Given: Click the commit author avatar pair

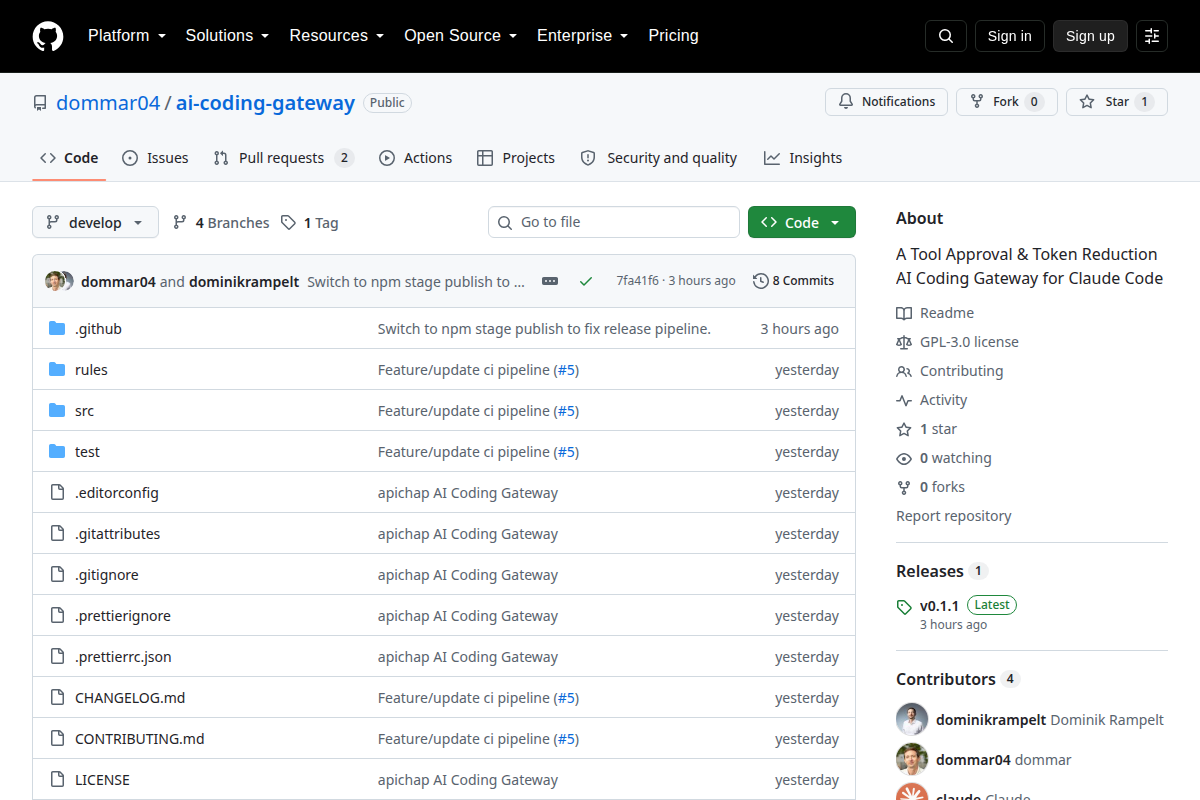Looking at the screenshot, I should click(x=59, y=281).
